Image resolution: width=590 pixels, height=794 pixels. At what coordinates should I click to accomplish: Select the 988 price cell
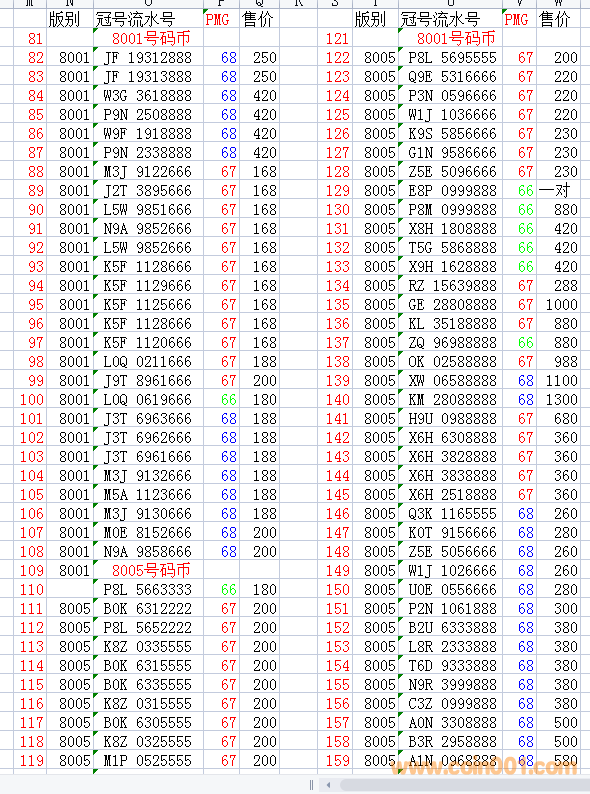click(558, 362)
